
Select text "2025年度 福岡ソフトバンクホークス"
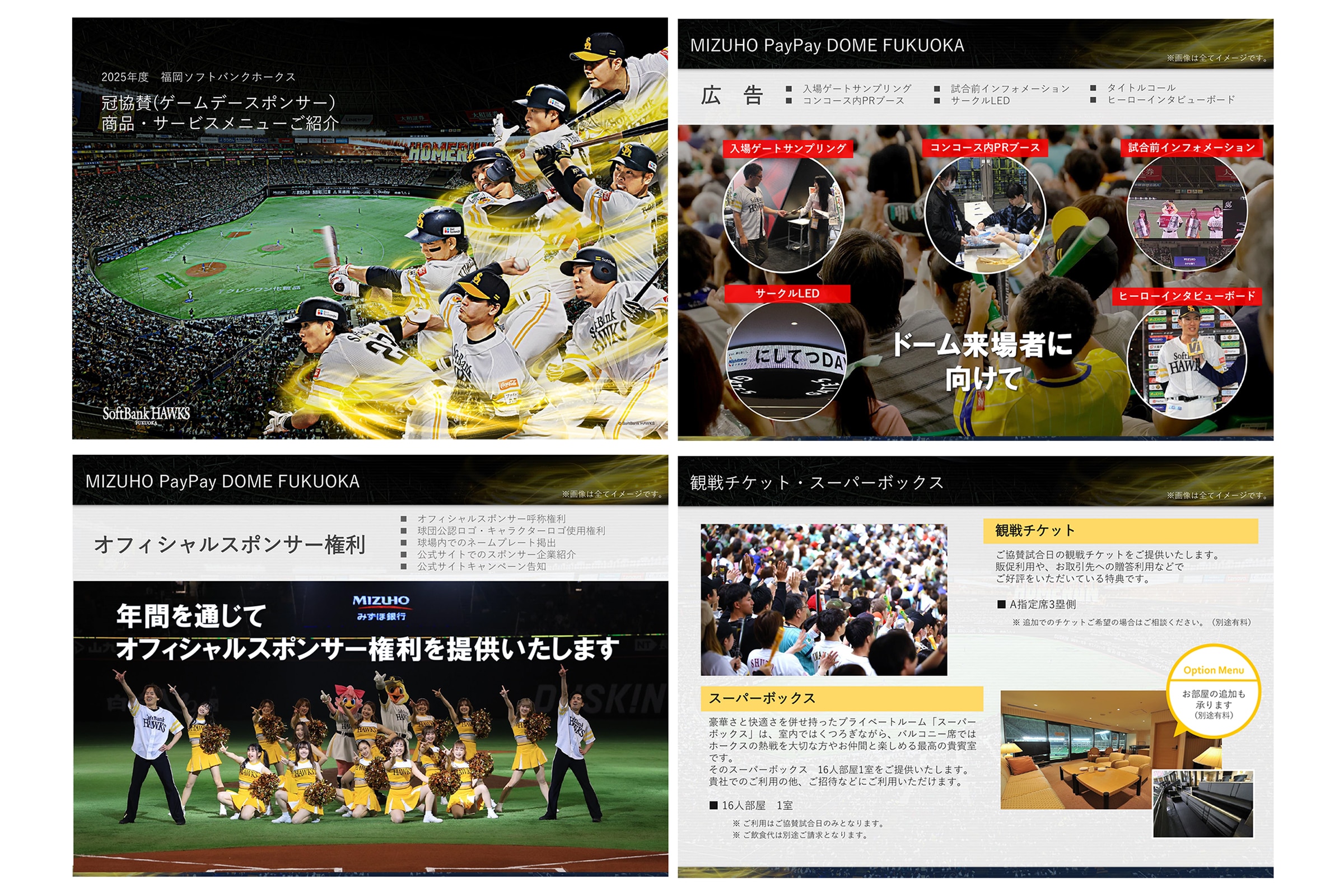pyautogui.click(x=198, y=77)
